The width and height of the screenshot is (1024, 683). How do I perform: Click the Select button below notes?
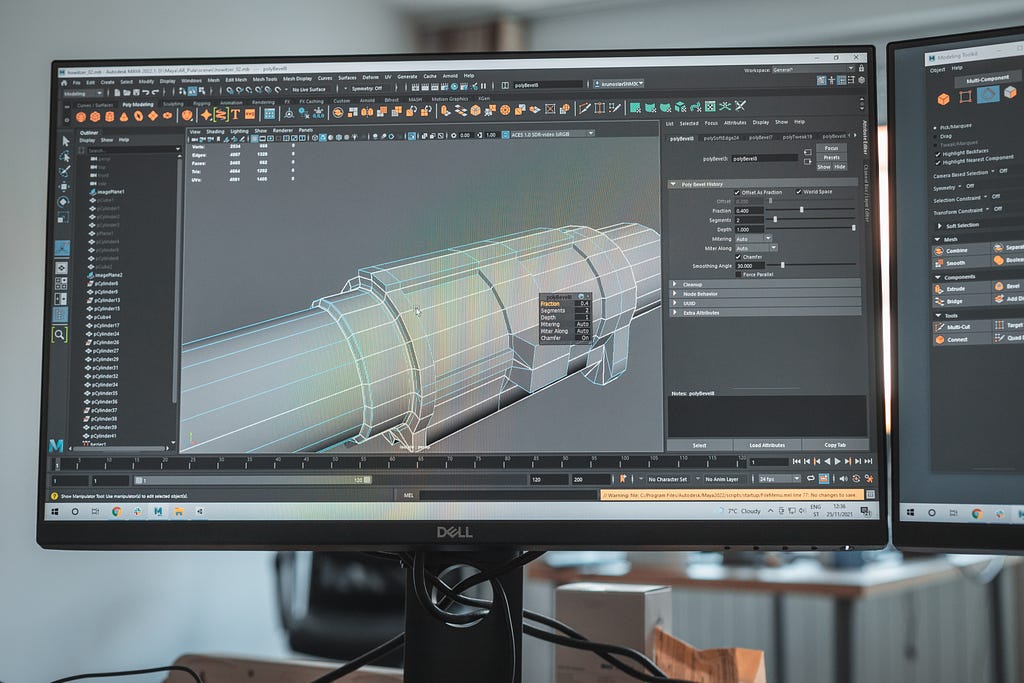pos(699,445)
